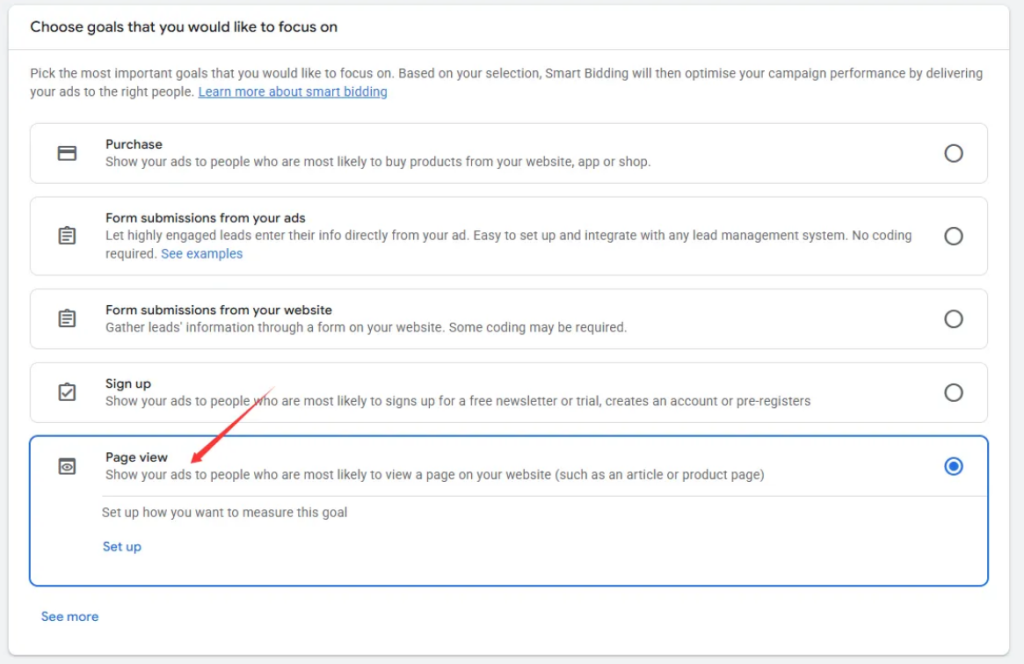Click the checkmark clipboard icon beside Sign up
The image size is (1024, 664).
[x=67, y=392]
